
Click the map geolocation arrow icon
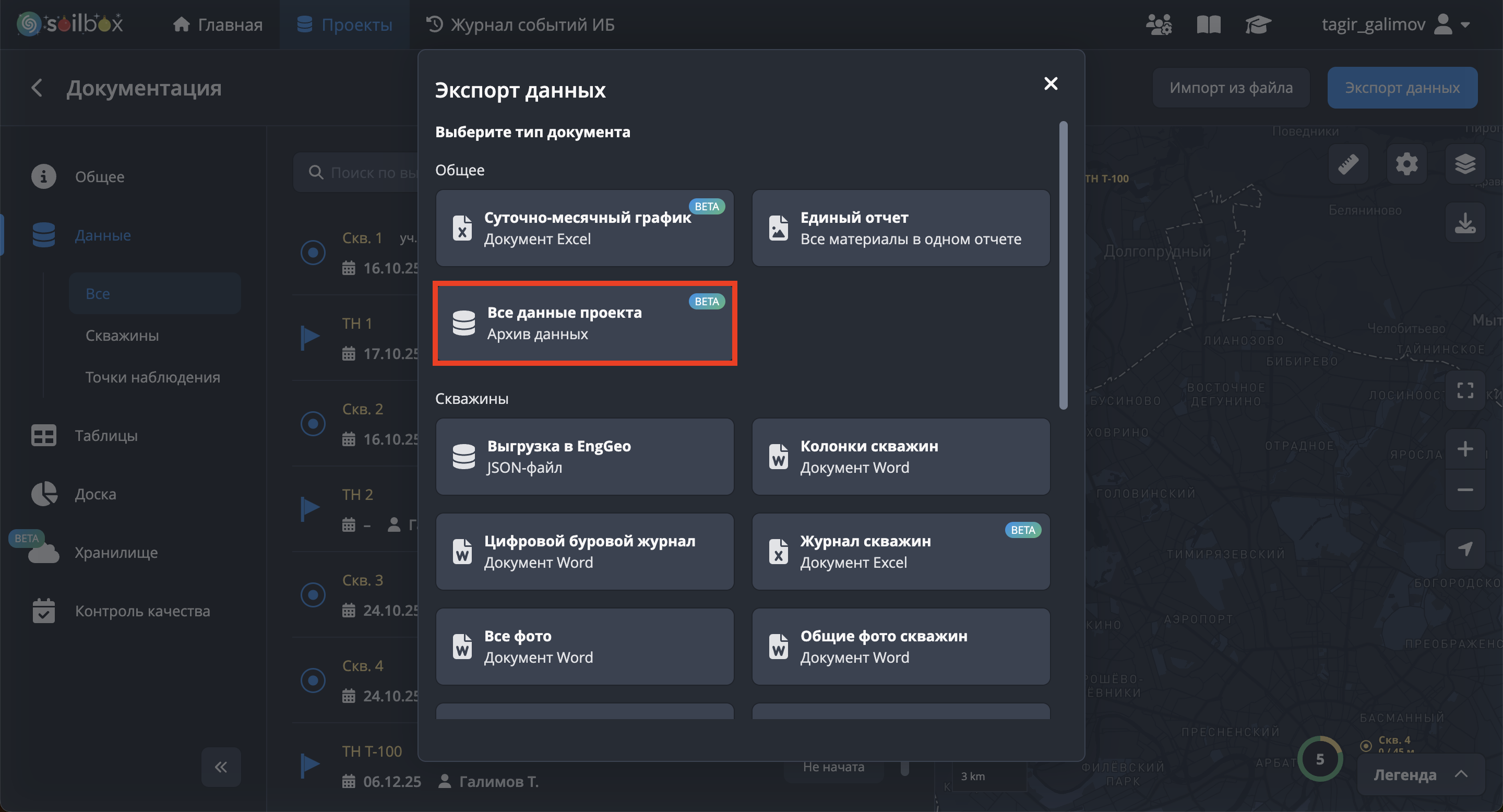pos(1464,548)
